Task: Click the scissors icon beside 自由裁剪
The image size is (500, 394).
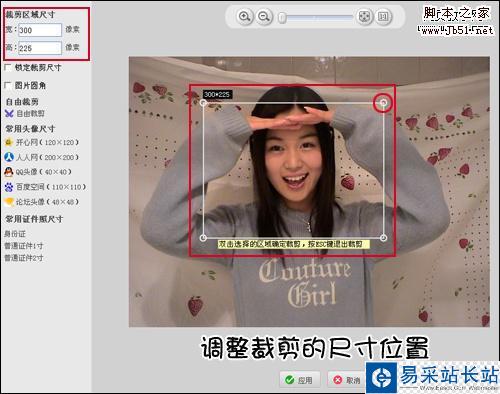Action: point(9,114)
